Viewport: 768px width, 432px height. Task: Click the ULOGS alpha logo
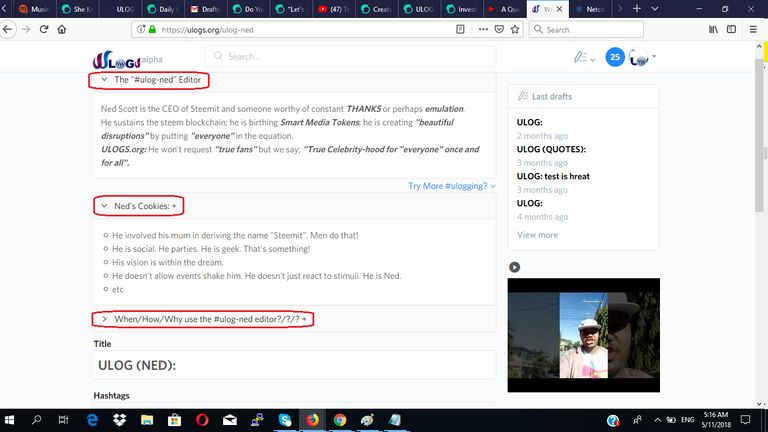pyautogui.click(x=127, y=60)
